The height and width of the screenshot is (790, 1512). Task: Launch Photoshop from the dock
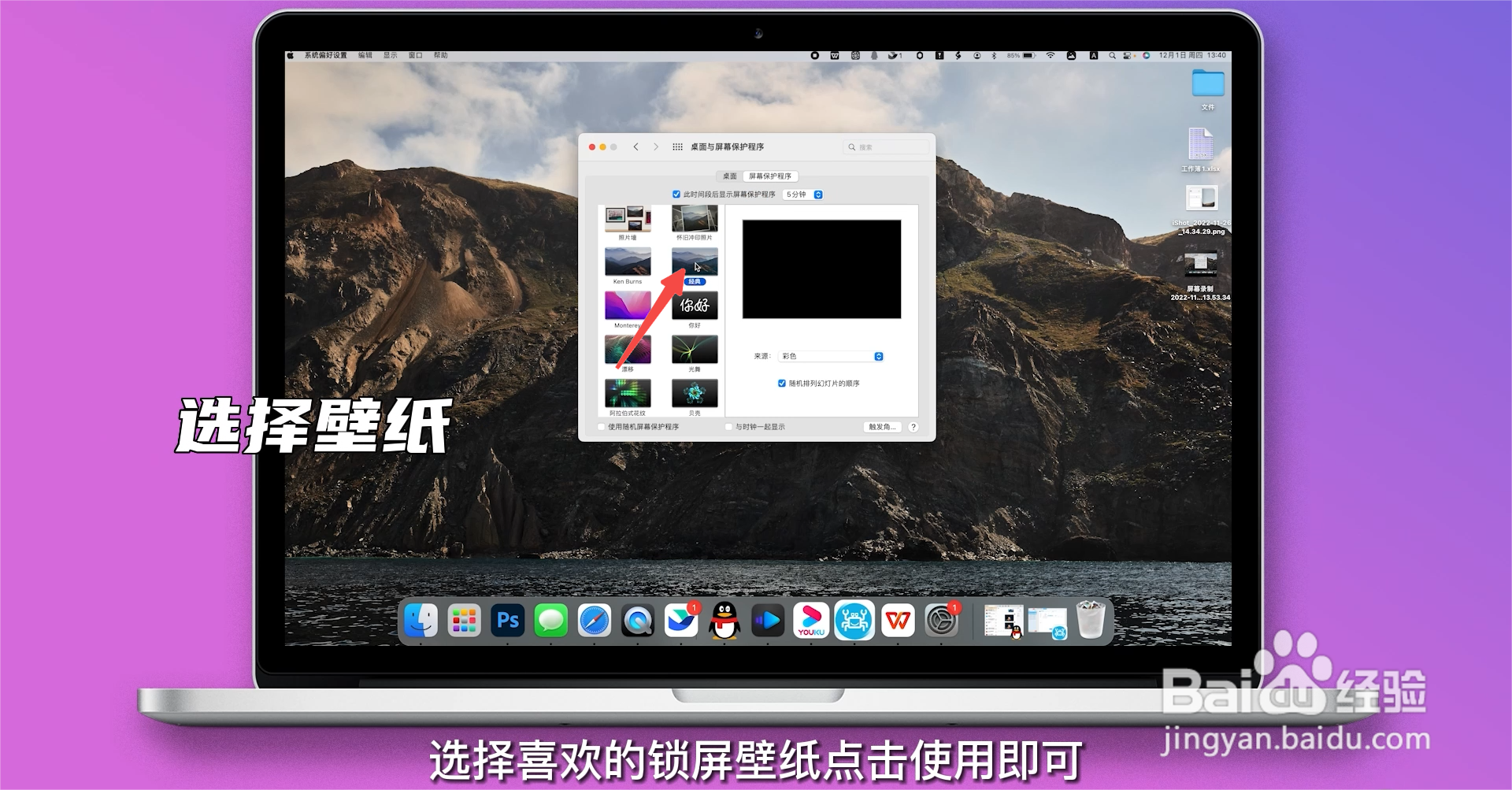tap(508, 621)
